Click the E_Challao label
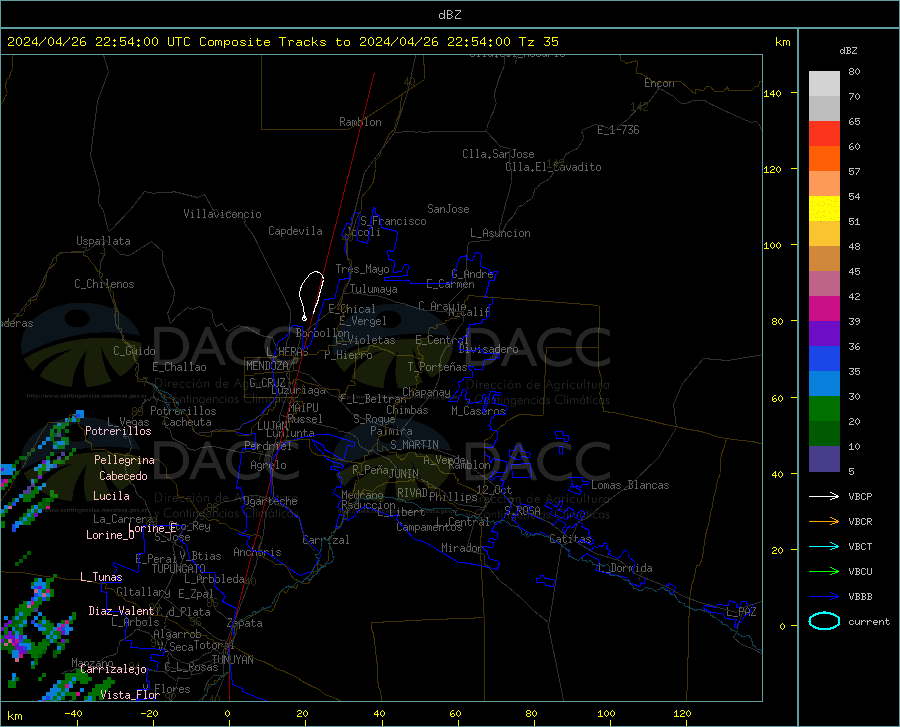Viewport: 900px width, 727px height. [179, 367]
